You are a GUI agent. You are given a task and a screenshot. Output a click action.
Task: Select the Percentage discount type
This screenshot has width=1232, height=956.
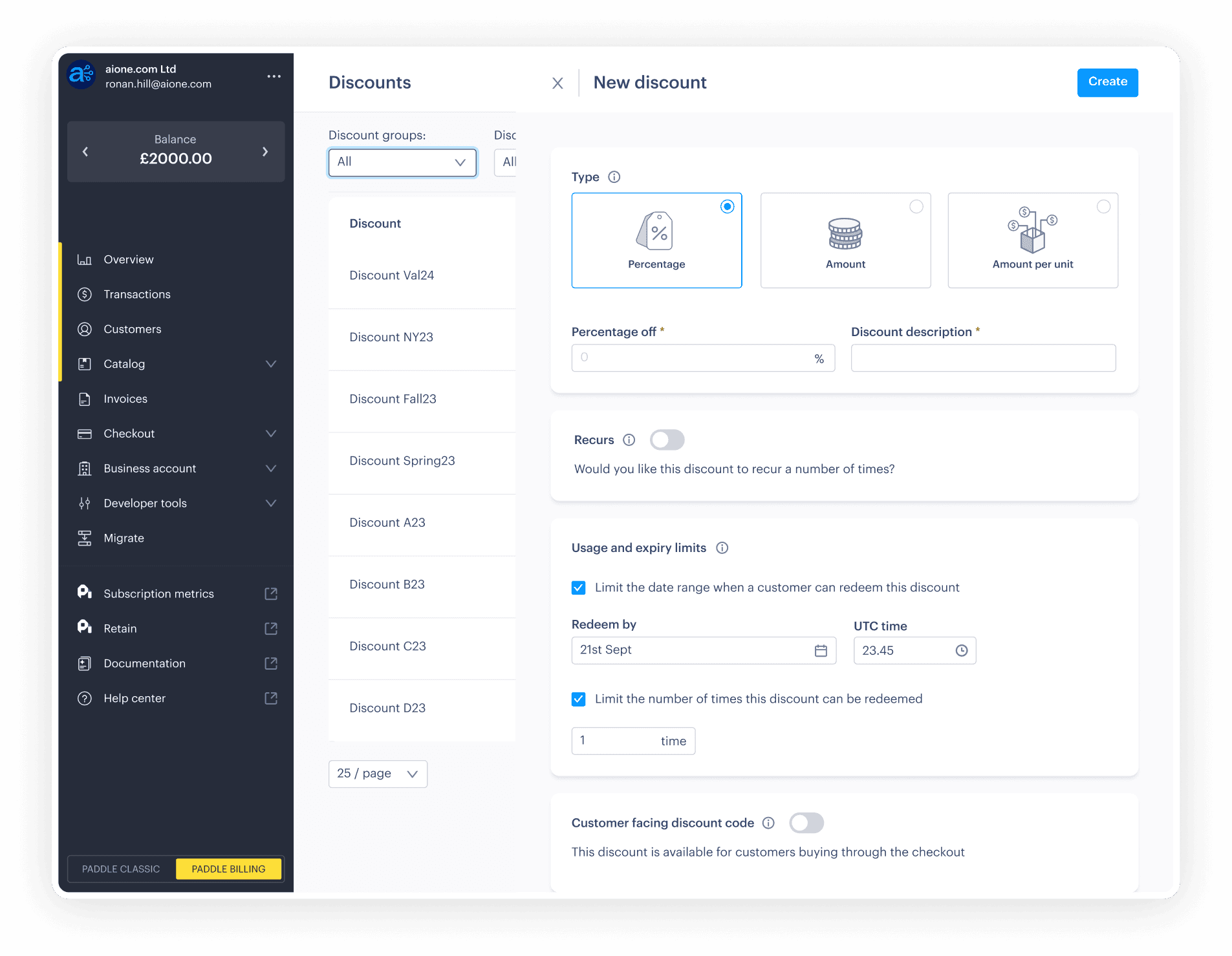(656, 240)
